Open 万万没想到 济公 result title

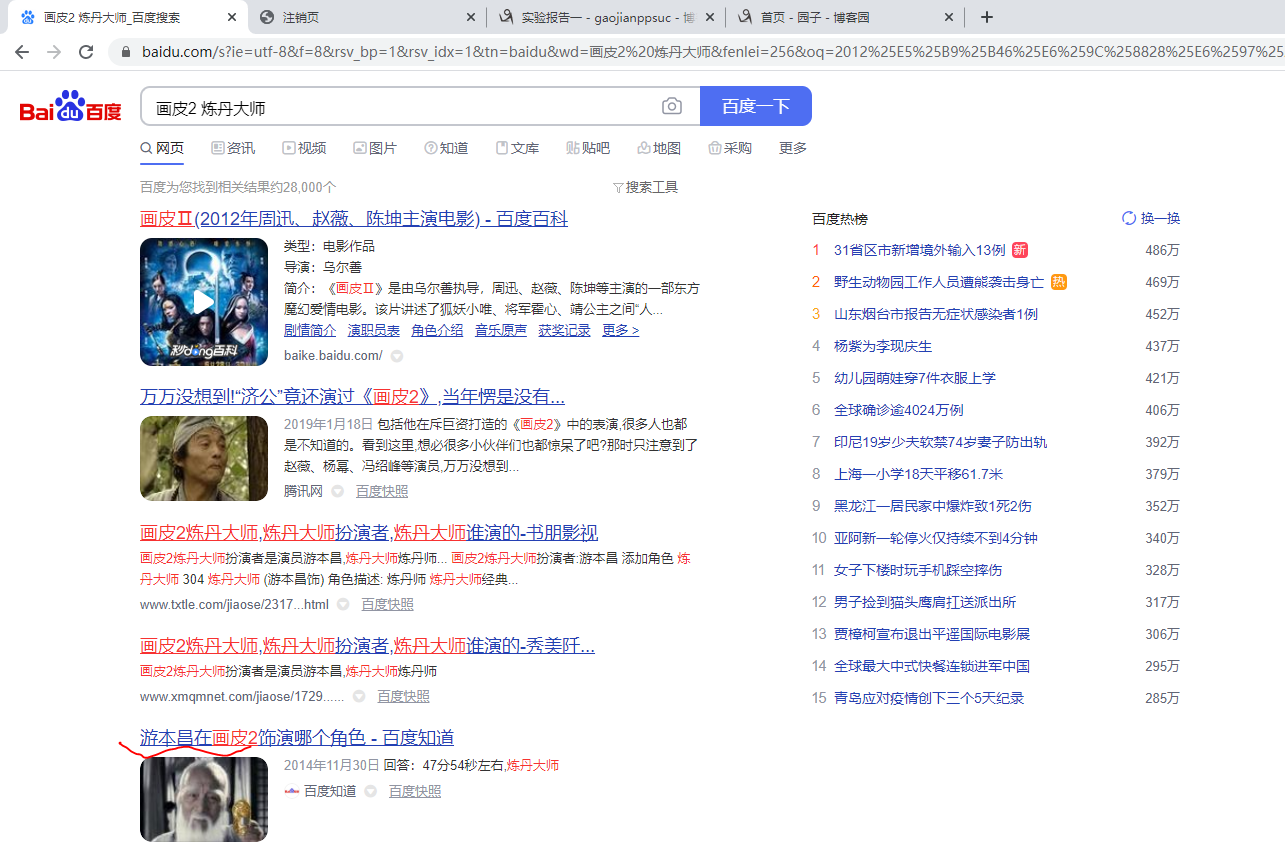(352, 396)
